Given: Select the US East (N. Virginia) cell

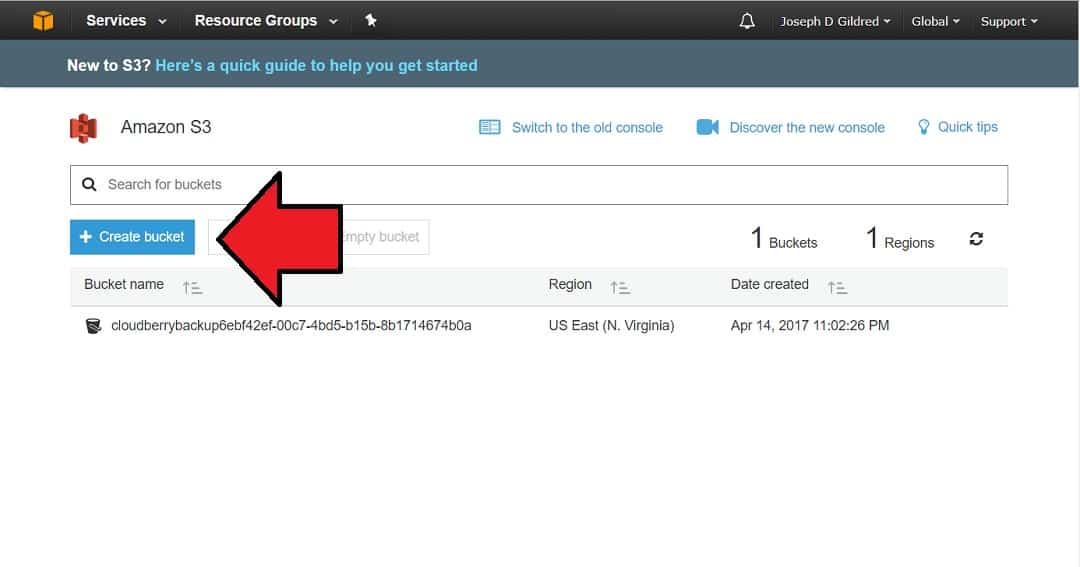Looking at the screenshot, I should point(612,325).
